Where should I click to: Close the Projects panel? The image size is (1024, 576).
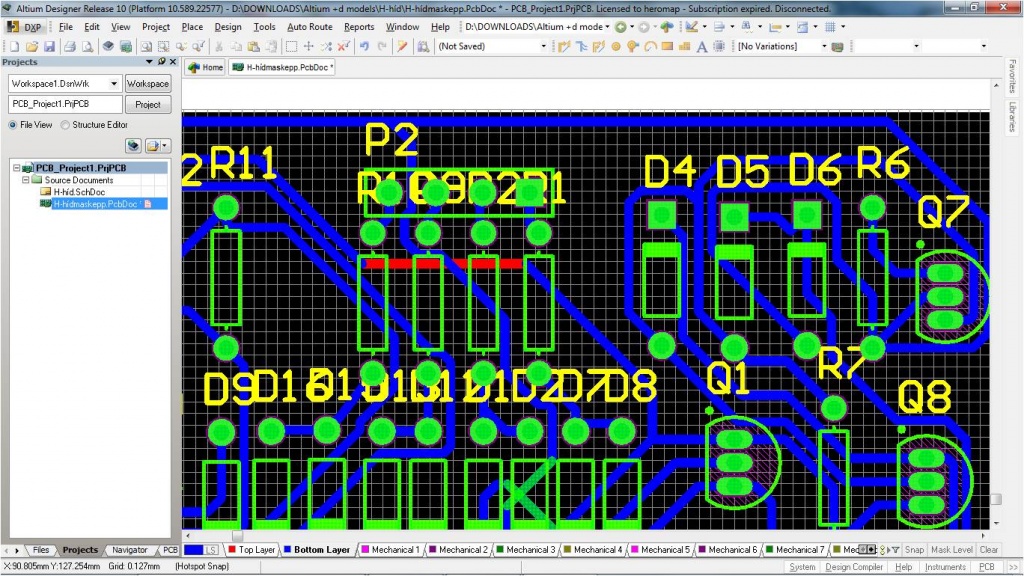[173, 61]
